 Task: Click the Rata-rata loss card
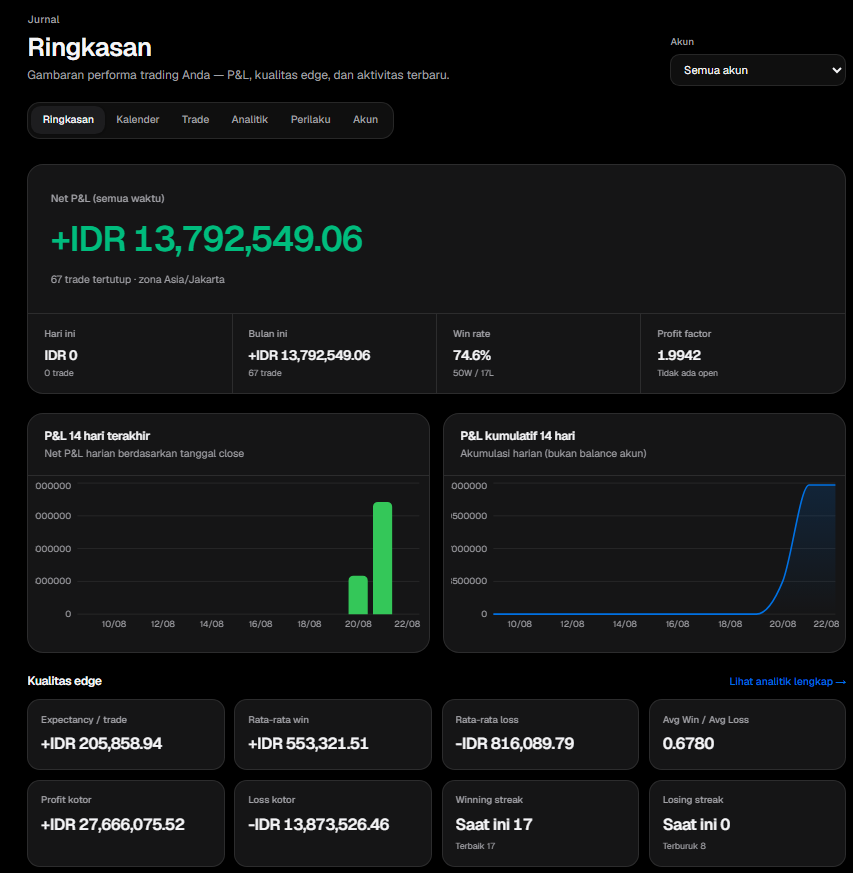[540, 734]
